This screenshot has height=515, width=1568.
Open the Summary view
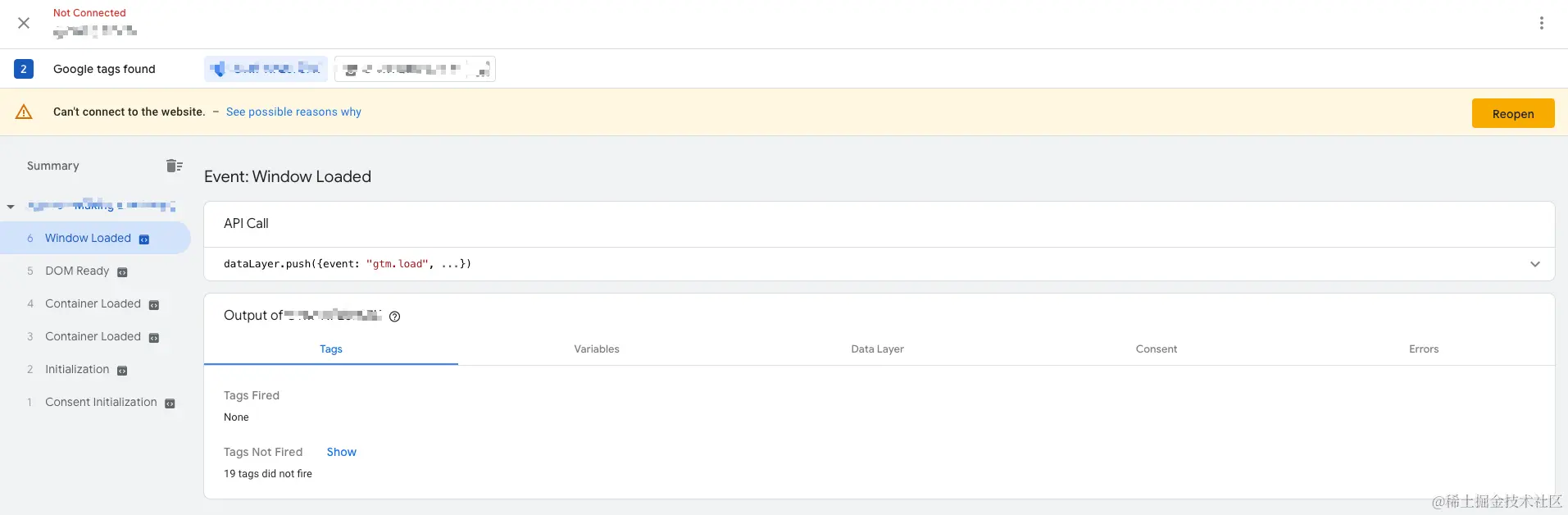click(x=53, y=166)
